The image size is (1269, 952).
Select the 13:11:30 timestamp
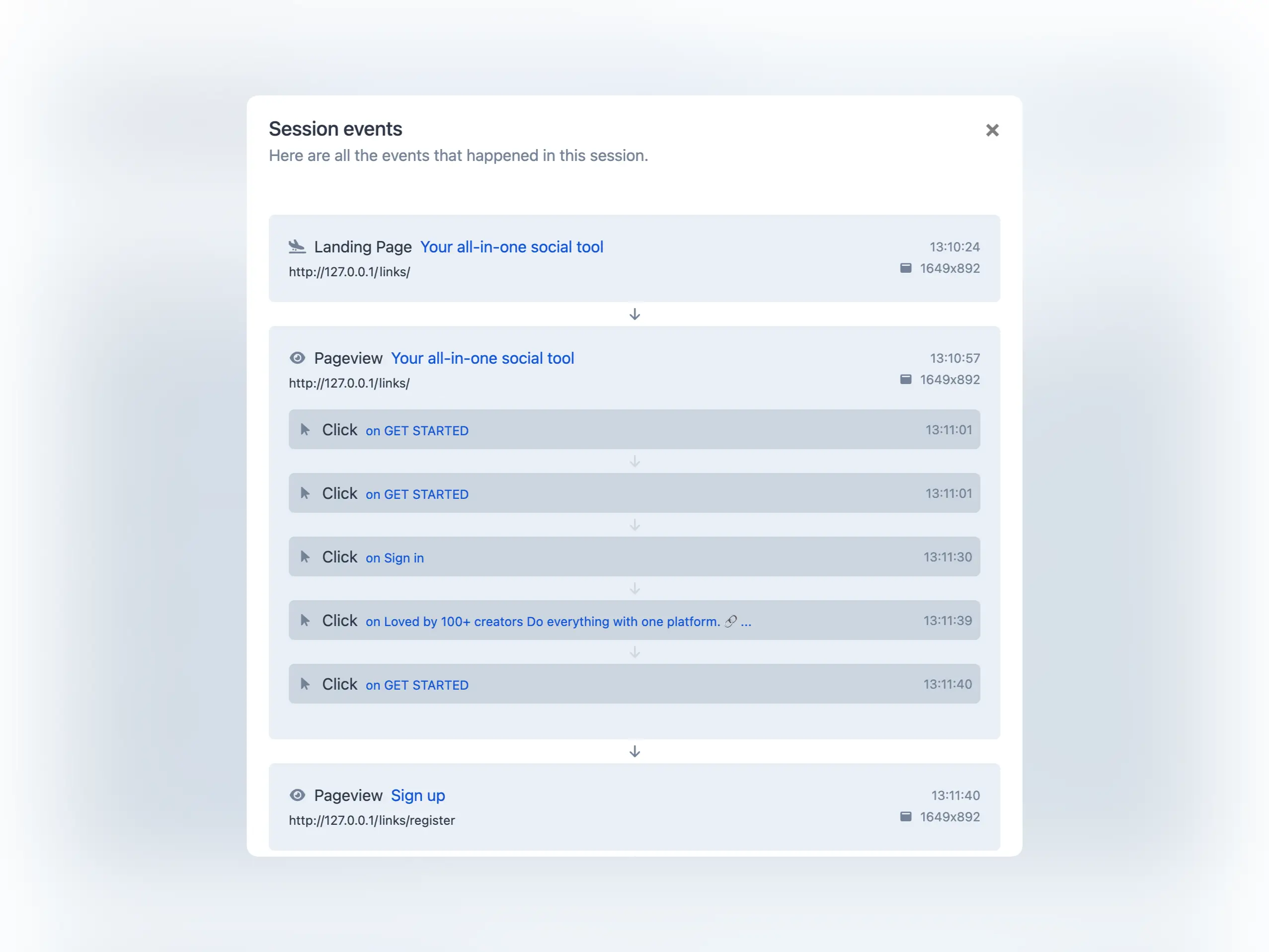[947, 556]
